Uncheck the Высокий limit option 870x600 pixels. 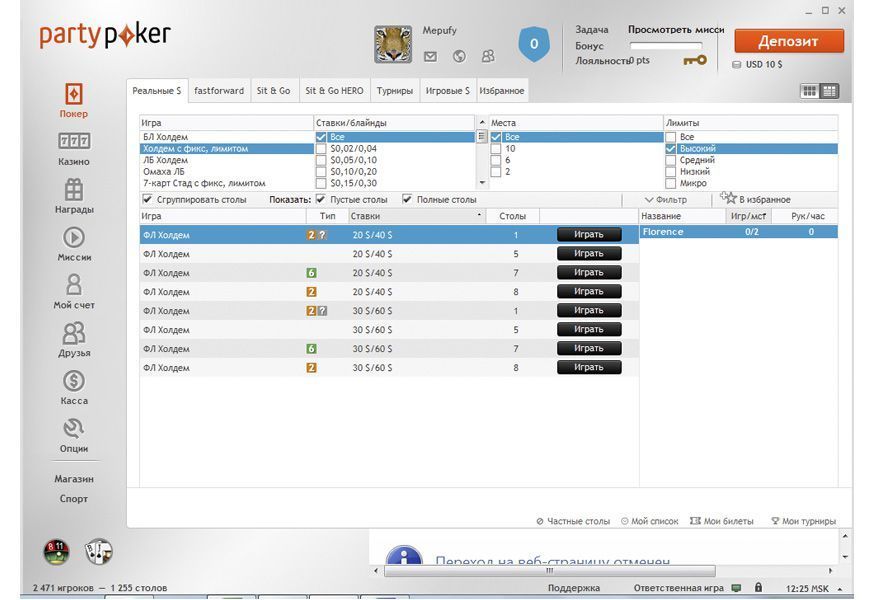670,147
